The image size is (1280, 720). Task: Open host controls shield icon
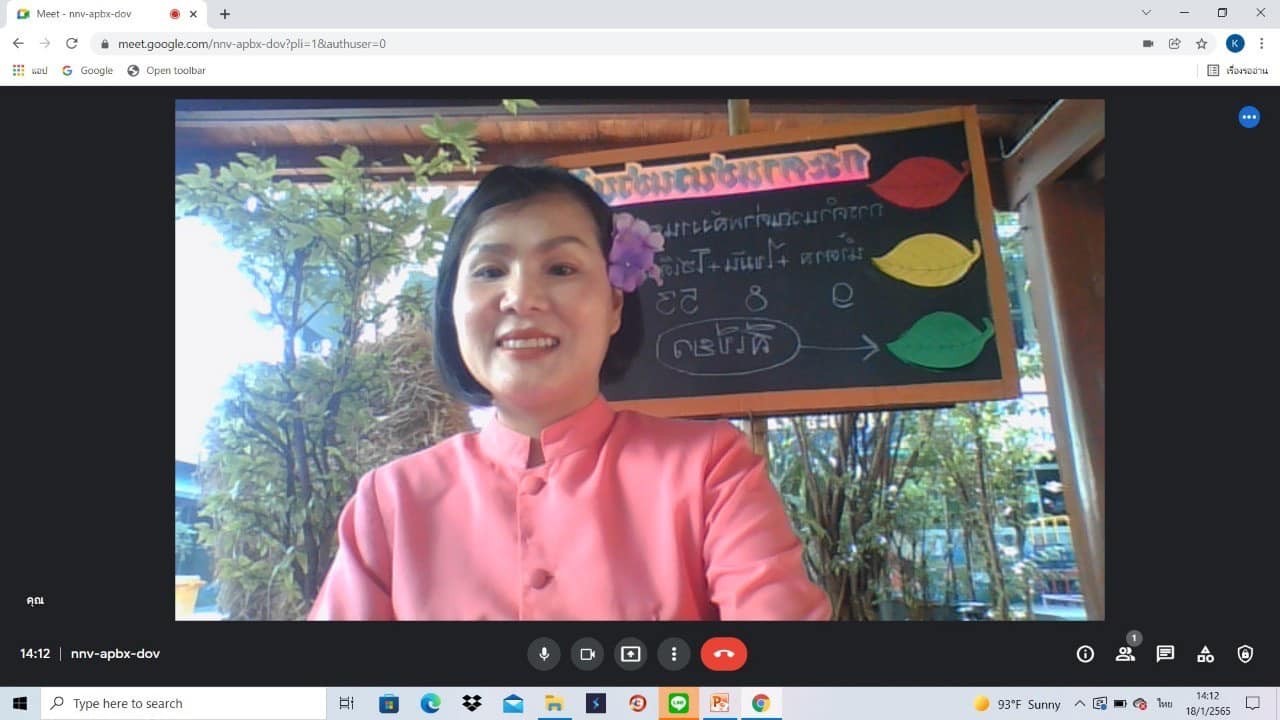coord(1245,654)
